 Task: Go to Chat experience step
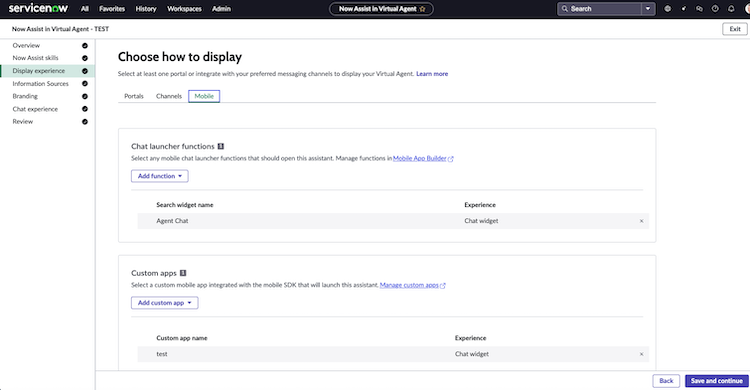[x=35, y=109]
